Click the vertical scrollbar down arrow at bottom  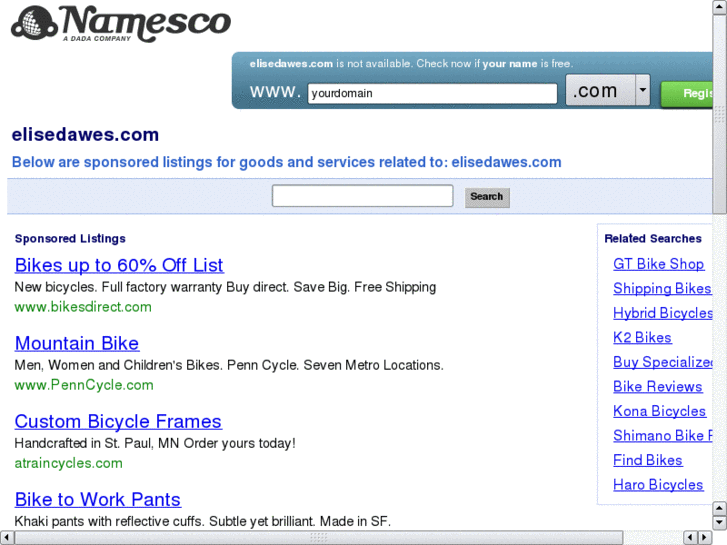tap(720, 523)
